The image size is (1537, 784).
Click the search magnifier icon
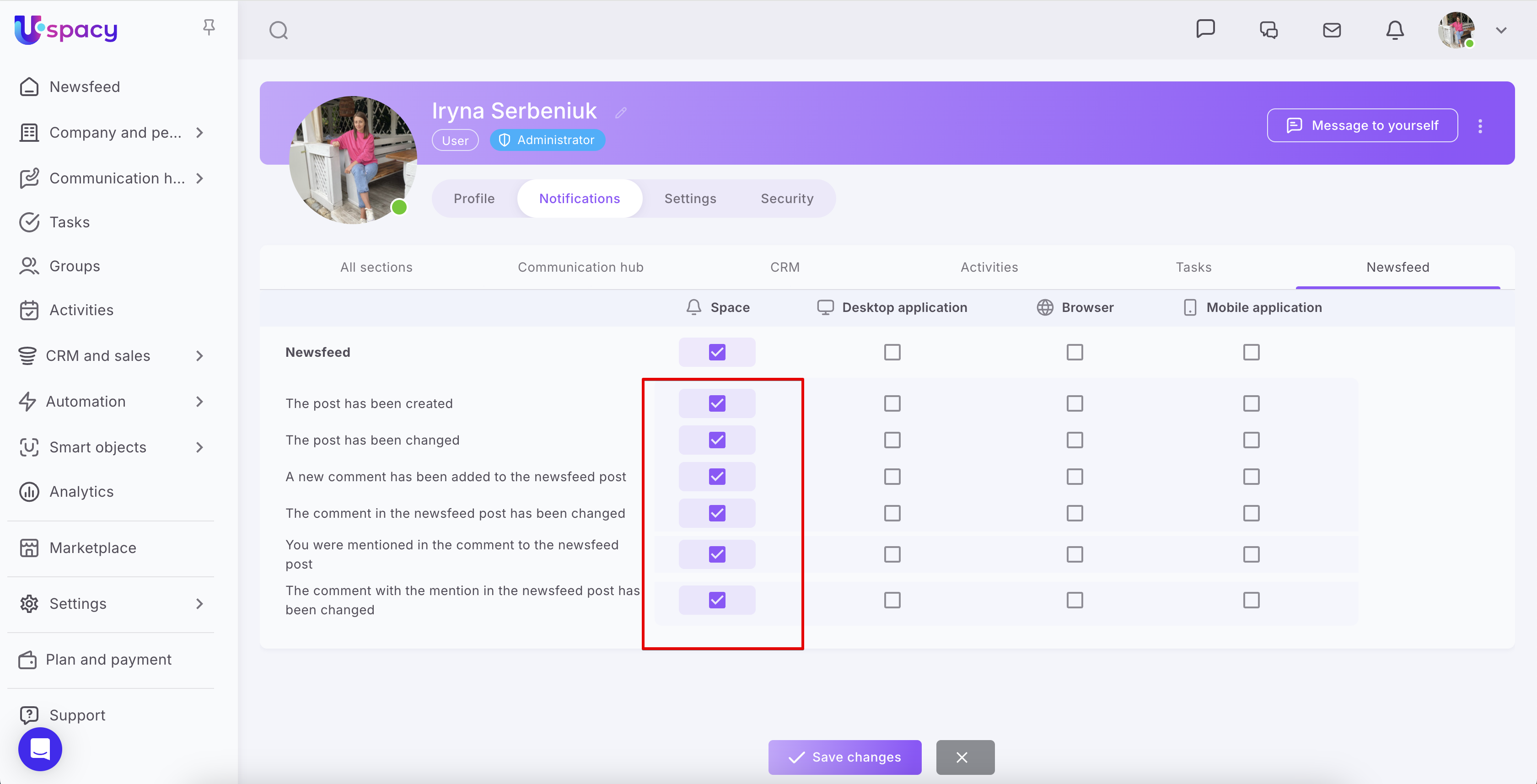tap(278, 30)
